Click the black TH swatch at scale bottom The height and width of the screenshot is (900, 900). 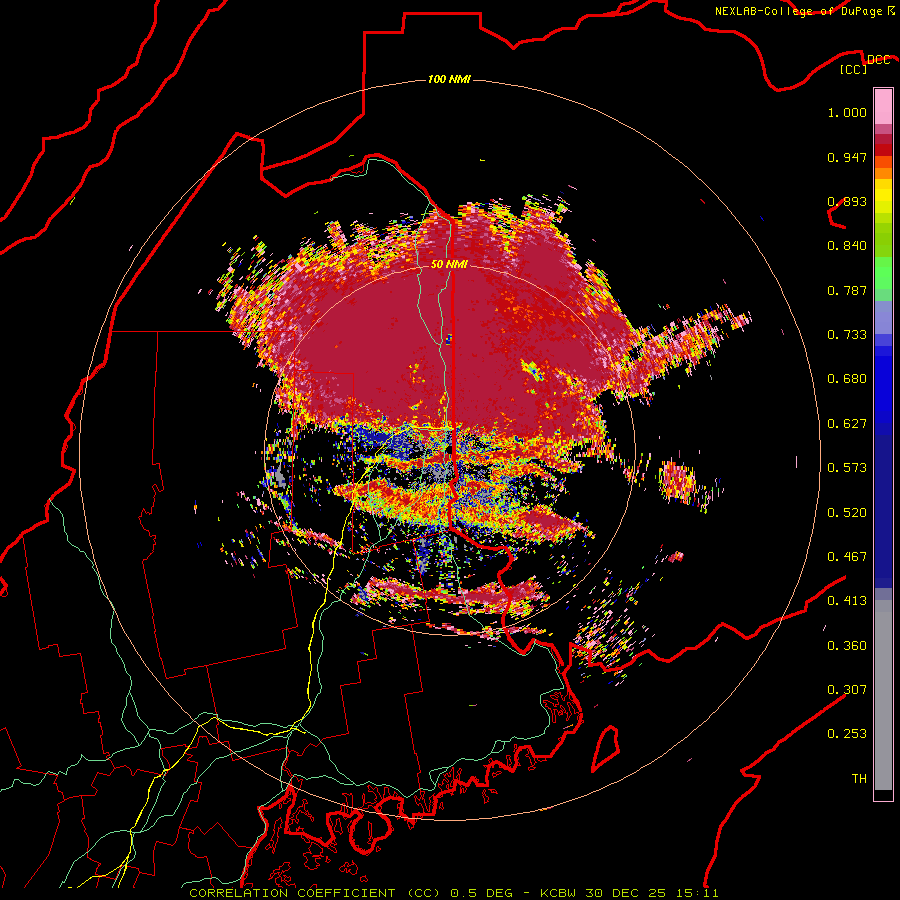(883, 794)
